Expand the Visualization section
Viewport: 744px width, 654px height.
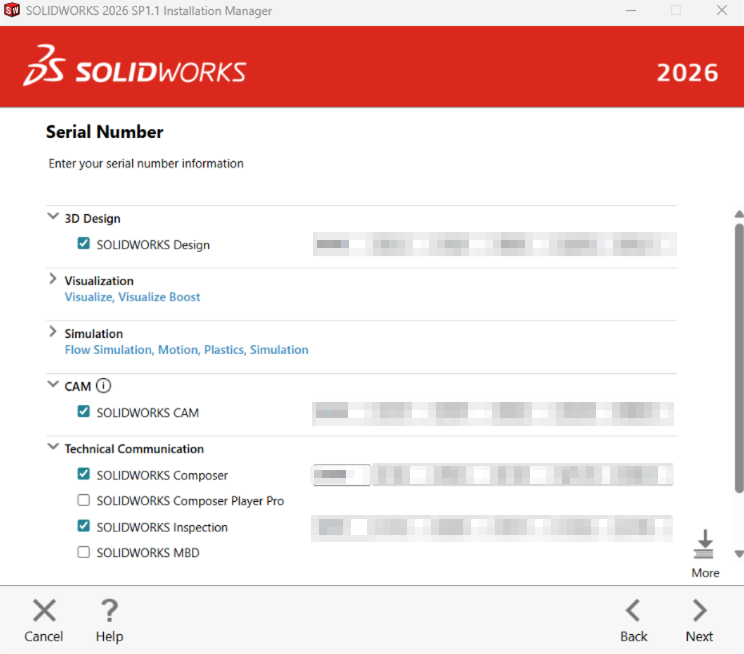click(53, 279)
